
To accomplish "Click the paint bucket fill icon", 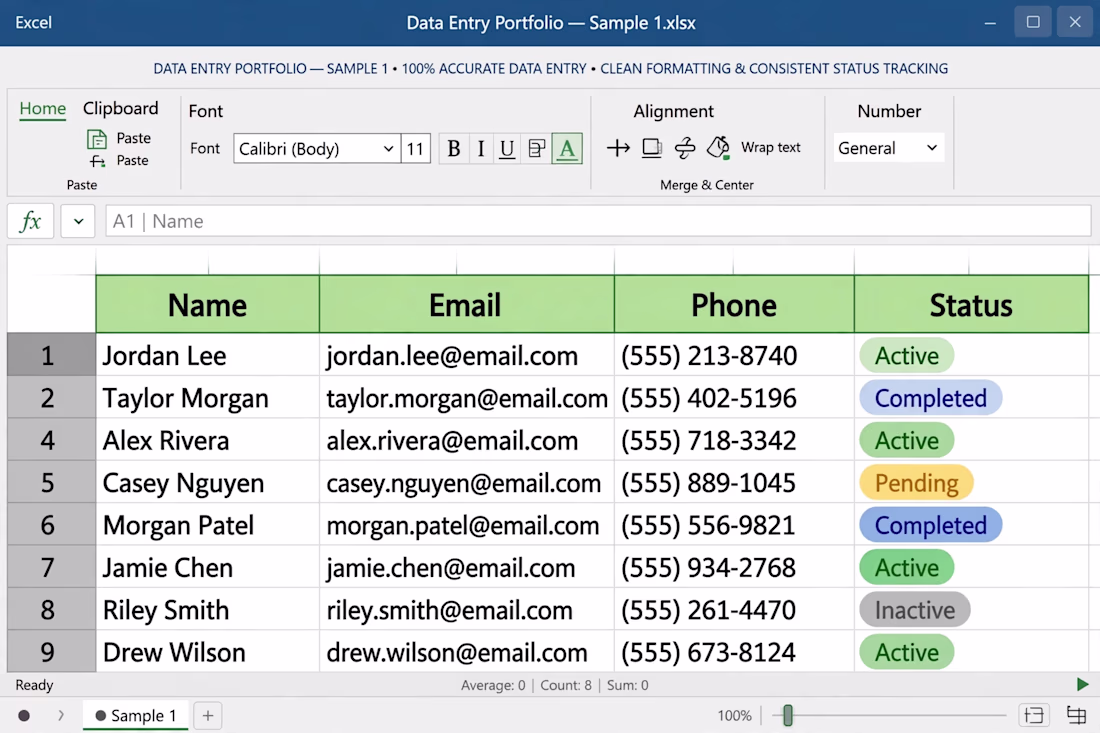I will point(718,148).
